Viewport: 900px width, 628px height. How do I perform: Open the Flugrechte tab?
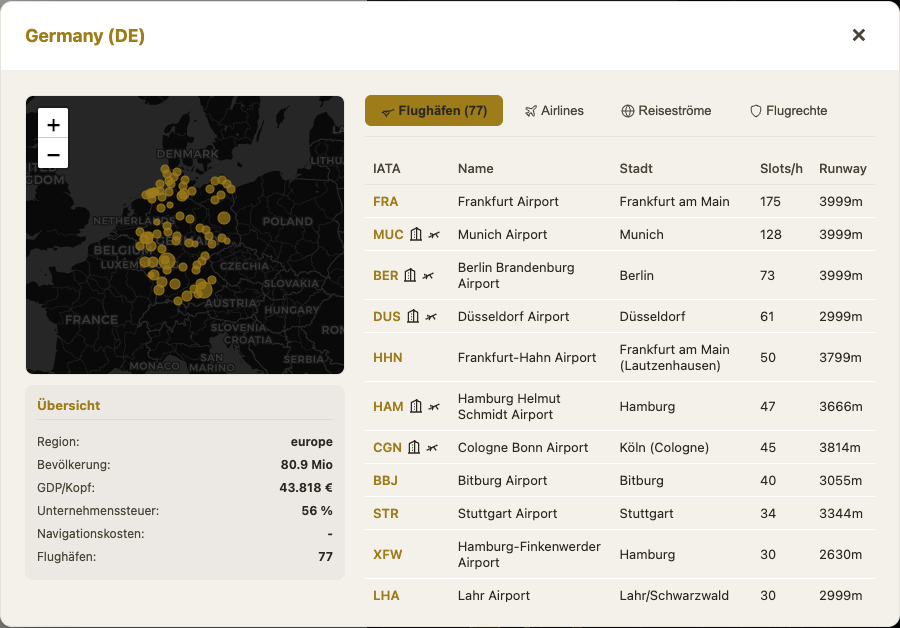789,110
